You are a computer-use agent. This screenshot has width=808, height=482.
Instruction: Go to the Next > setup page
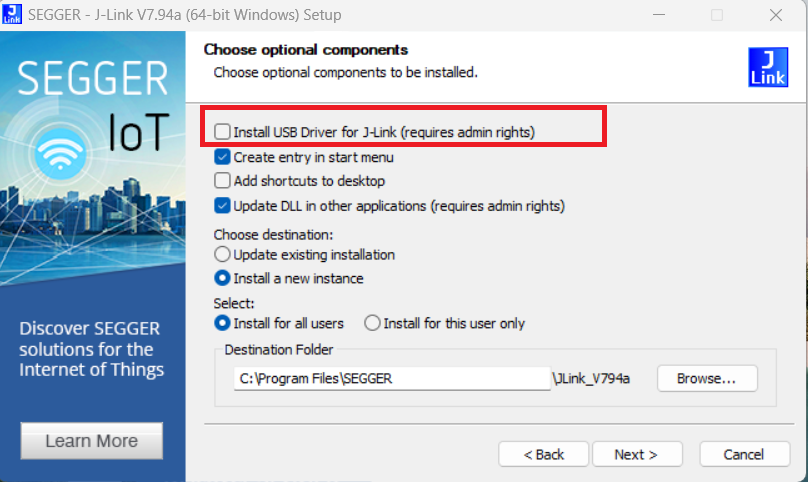637,454
